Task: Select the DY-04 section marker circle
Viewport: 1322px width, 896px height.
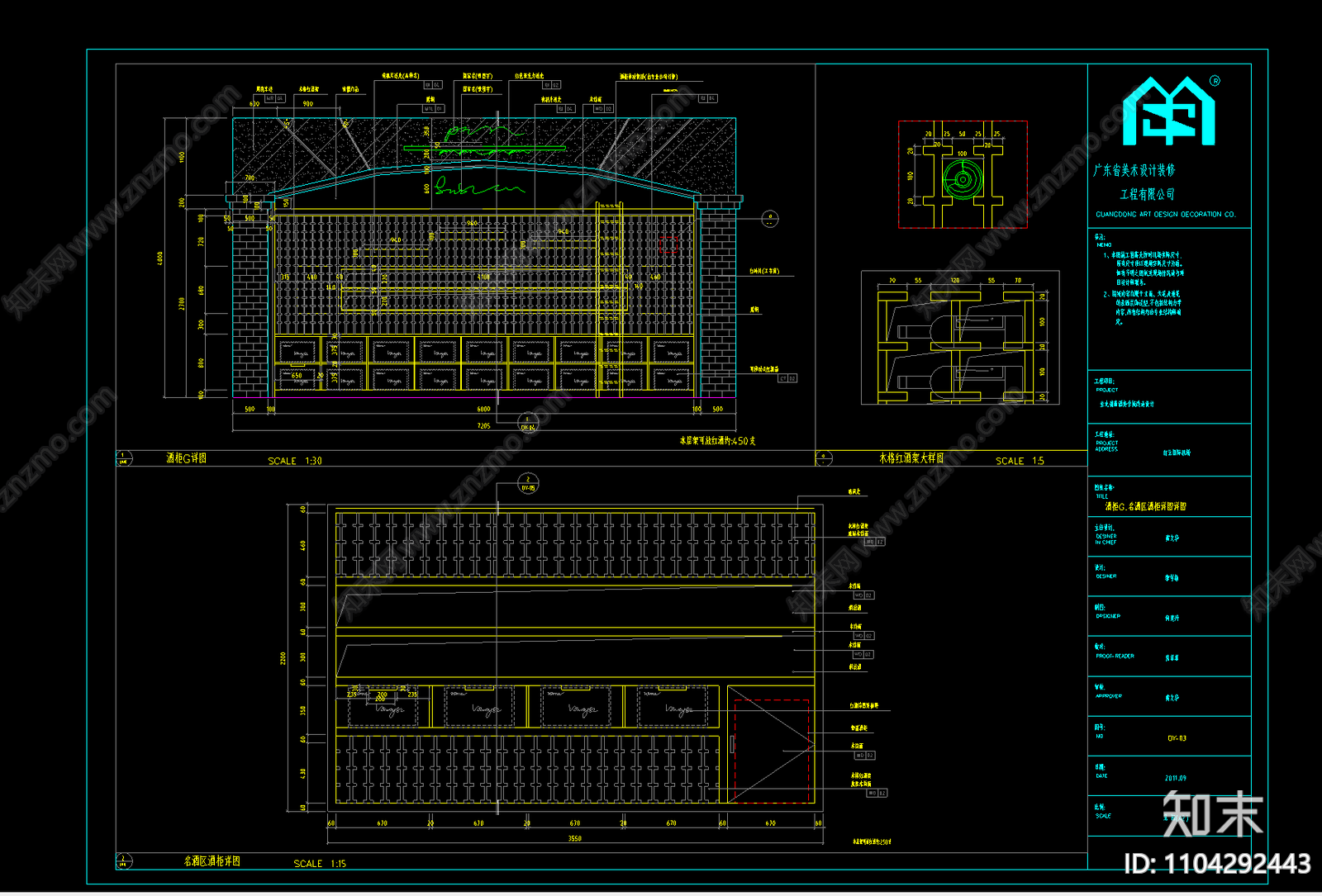Action: (x=528, y=423)
